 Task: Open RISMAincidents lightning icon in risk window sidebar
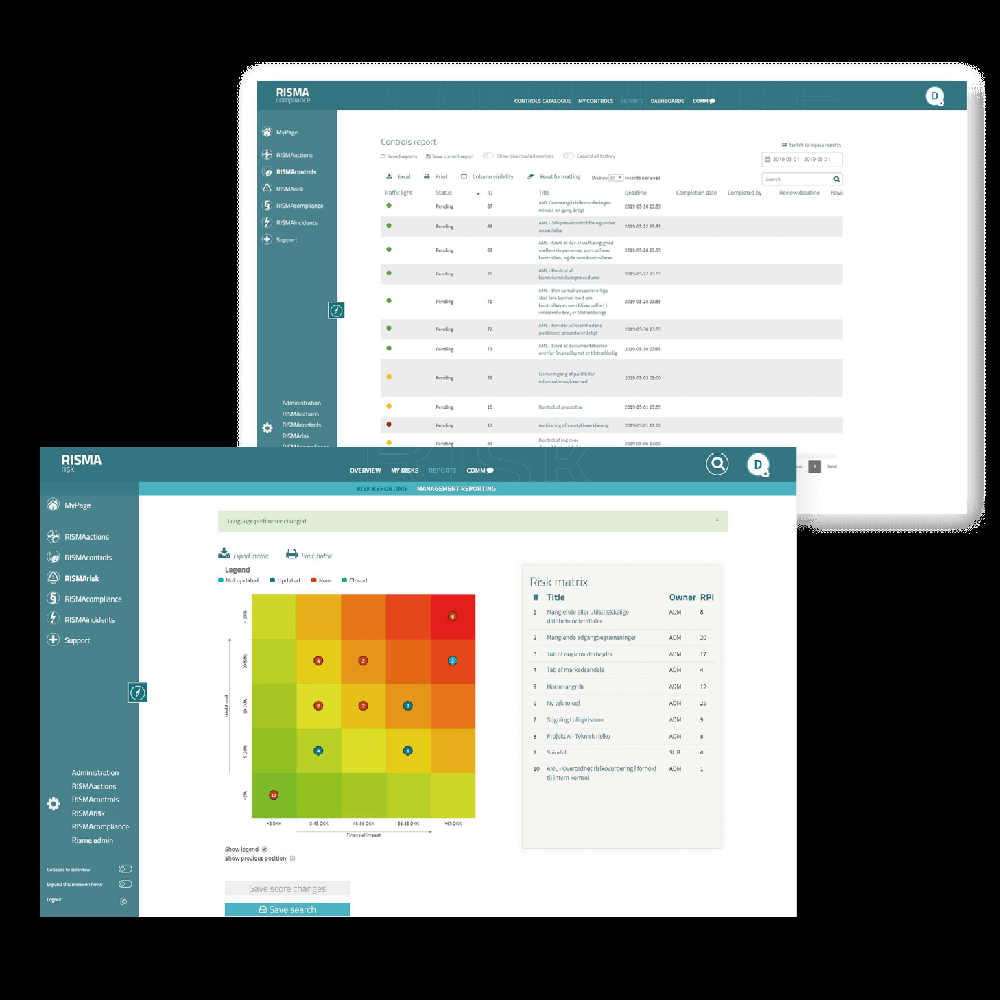53,619
